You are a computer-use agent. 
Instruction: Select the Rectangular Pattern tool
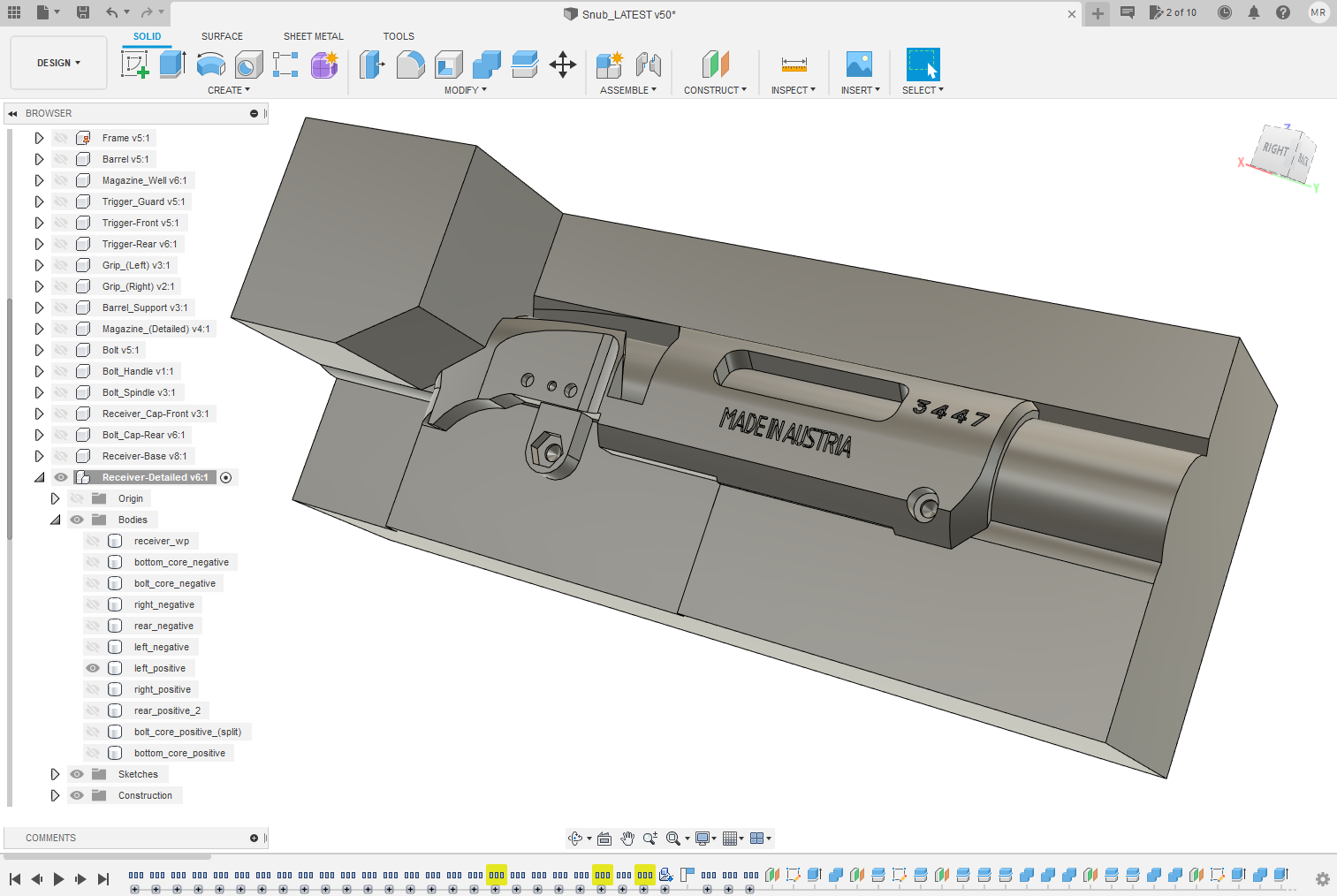click(x=285, y=65)
